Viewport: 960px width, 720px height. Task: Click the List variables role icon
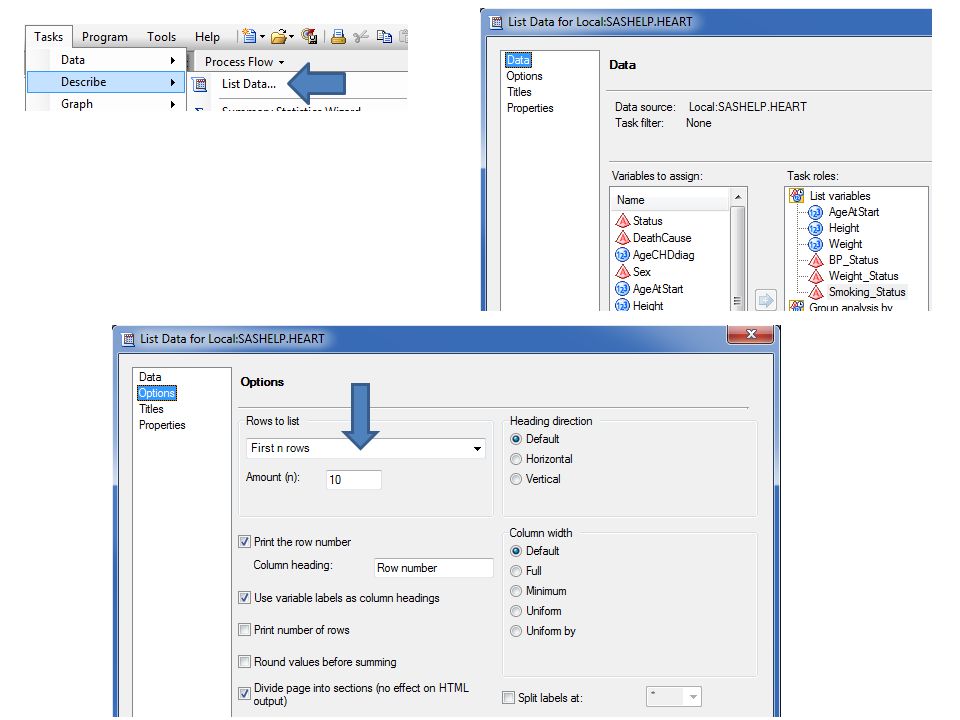(x=797, y=195)
